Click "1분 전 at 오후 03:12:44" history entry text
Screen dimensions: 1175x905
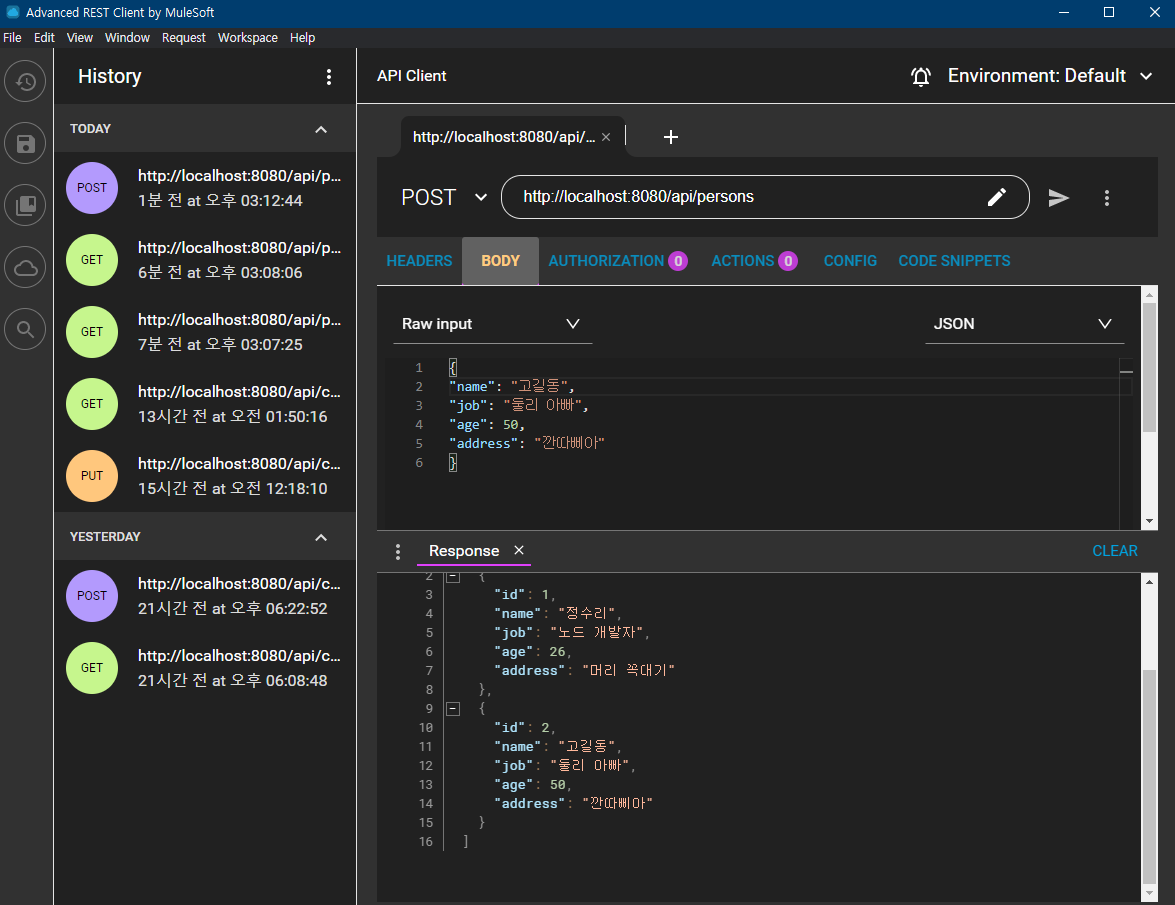coord(220,201)
